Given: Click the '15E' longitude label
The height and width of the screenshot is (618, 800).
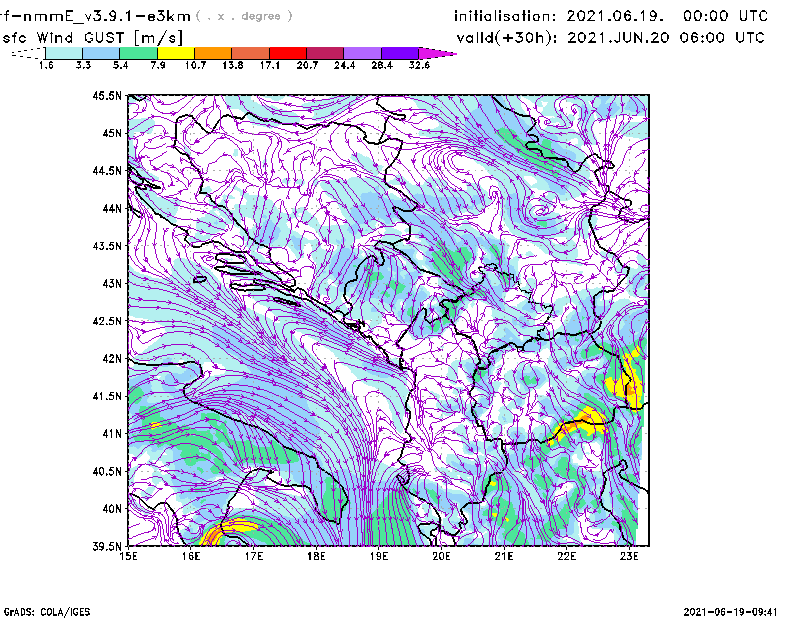Looking at the screenshot, I should click(x=128, y=556).
